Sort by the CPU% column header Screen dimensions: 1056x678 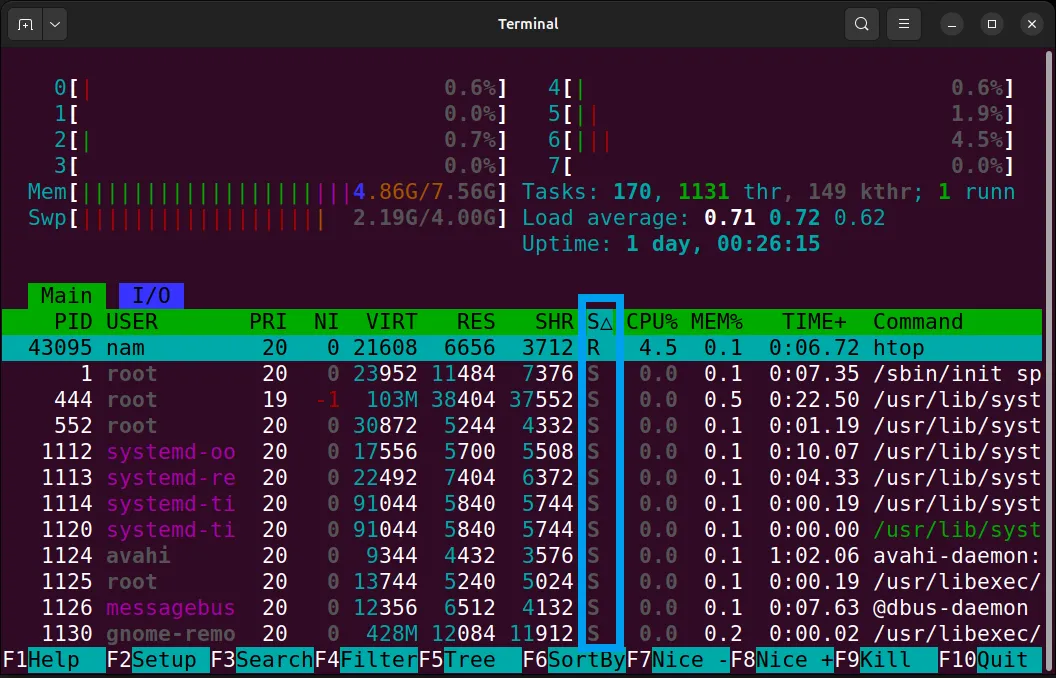click(652, 322)
